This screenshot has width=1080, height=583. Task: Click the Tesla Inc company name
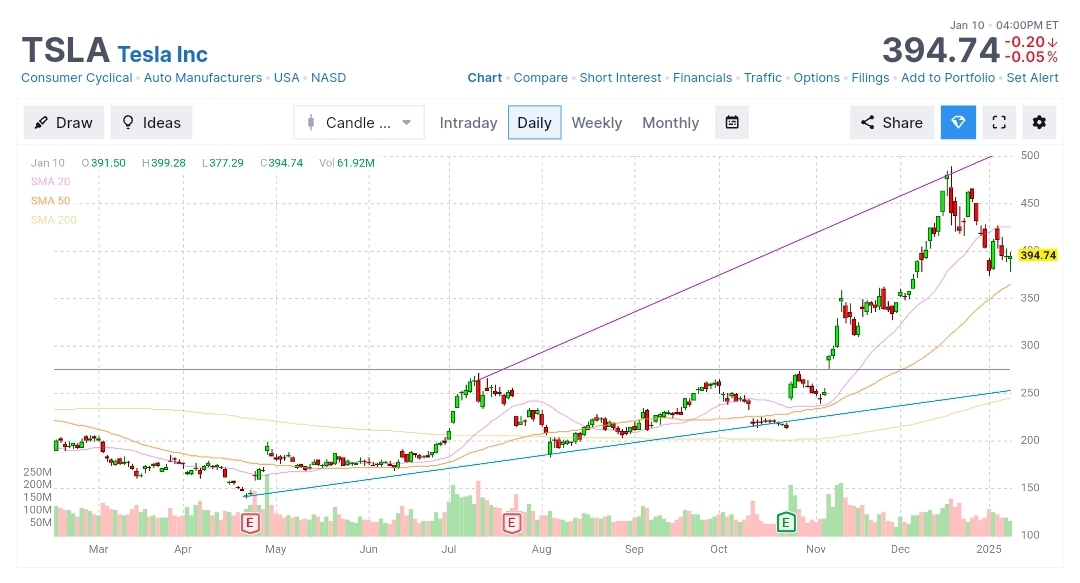pyautogui.click(x=163, y=54)
